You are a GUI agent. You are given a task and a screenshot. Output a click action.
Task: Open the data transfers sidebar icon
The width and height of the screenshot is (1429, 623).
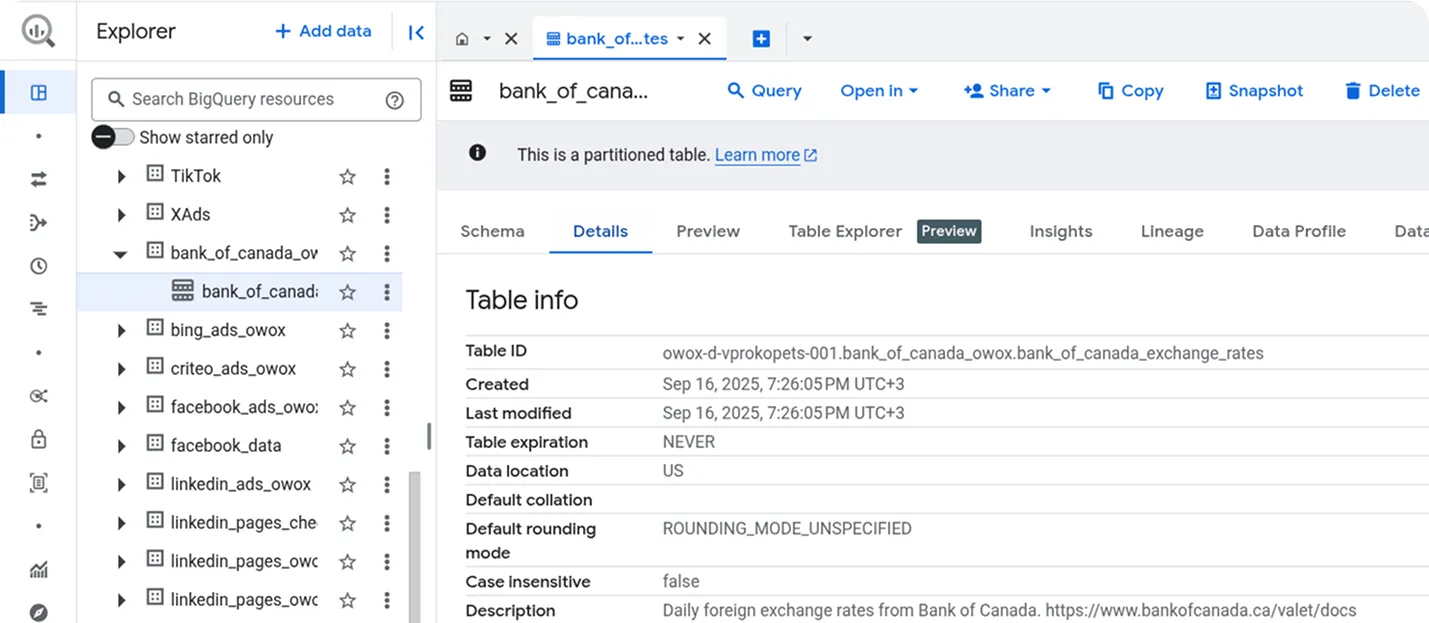[x=39, y=179]
